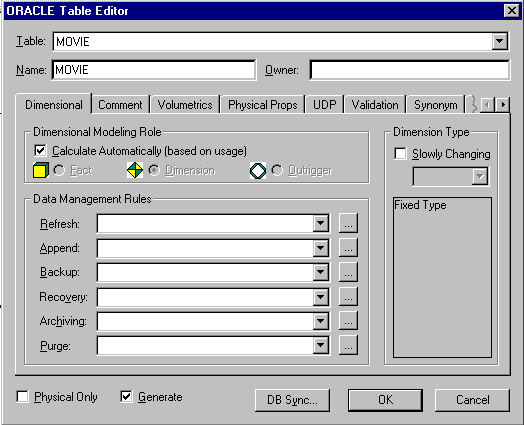Viewport: 524px width, 425px height.
Task: Expand the Append rule dropdown
Action: pyautogui.click(x=320, y=248)
